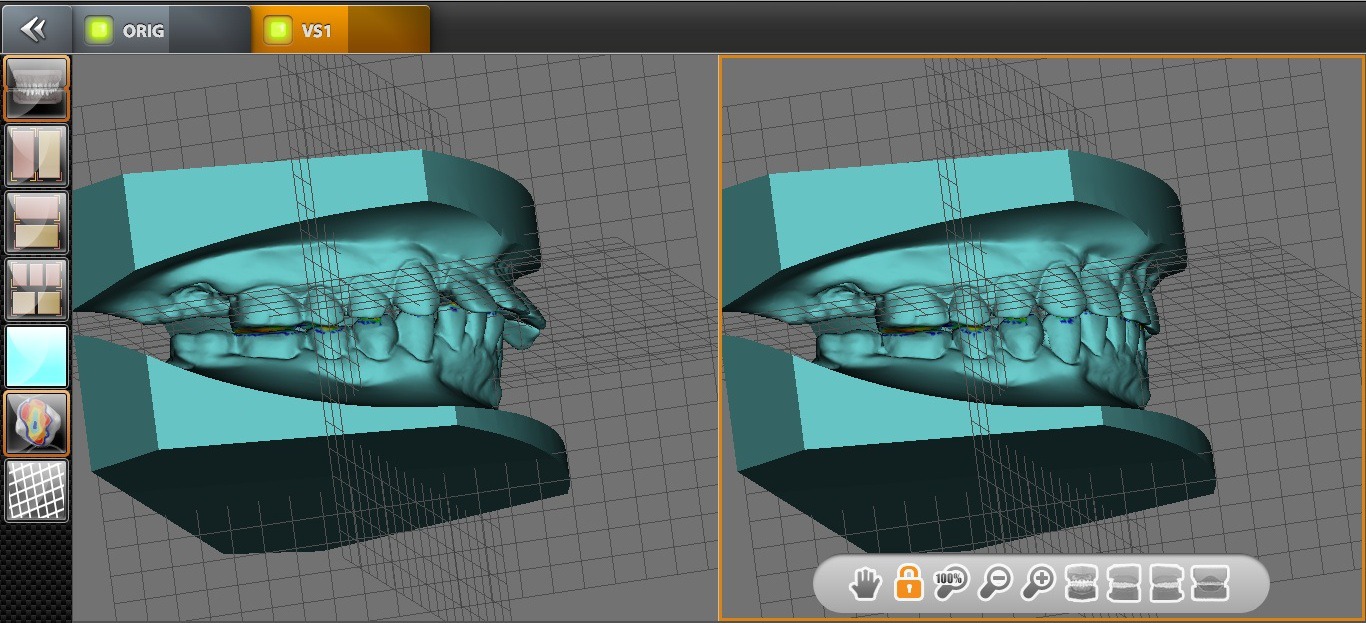The width and height of the screenshot is (1366, 623).
Task: Choose the fourth jaw view preset
Action: (x=1210, y=583)
